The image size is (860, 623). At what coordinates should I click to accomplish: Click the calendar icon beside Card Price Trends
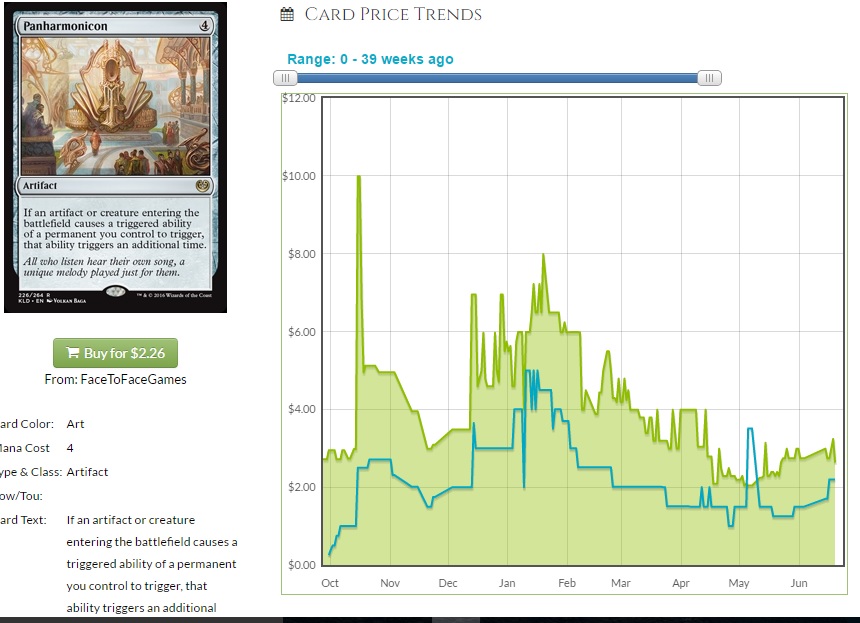(287, 14)
